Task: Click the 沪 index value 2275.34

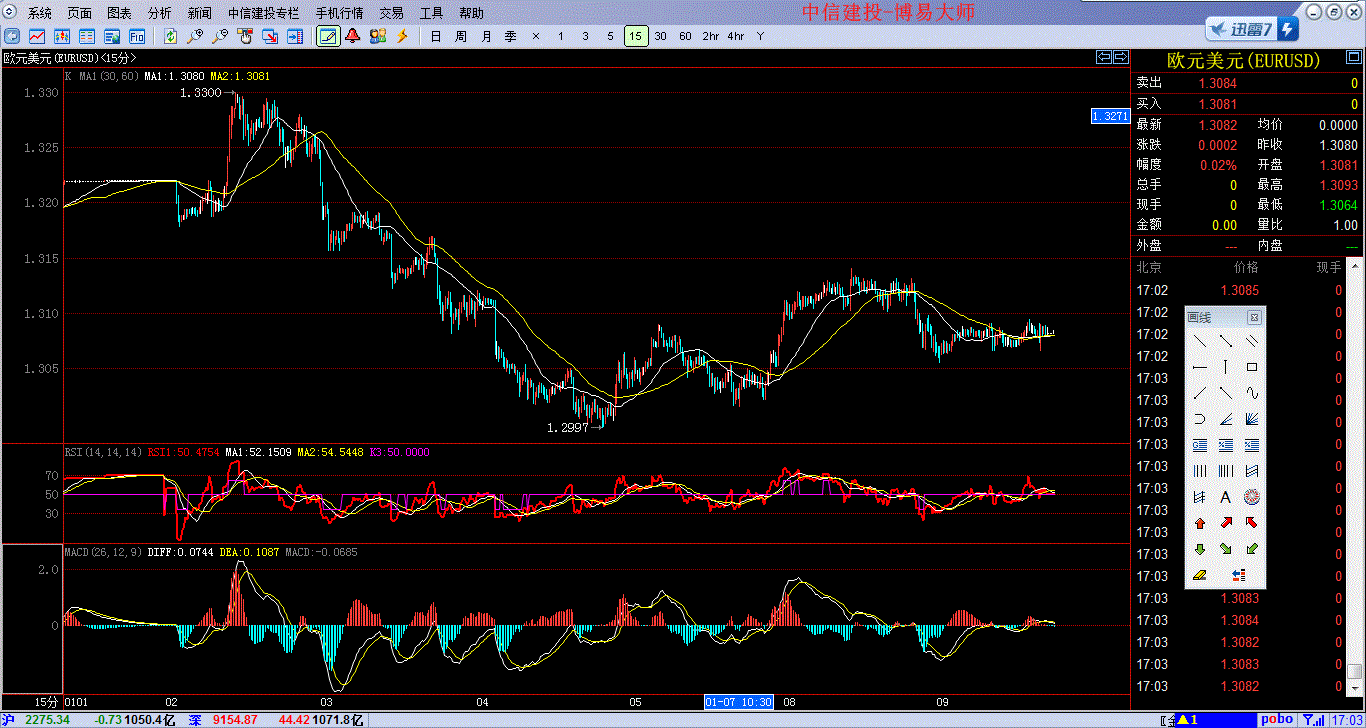Action: coord(47,720)
